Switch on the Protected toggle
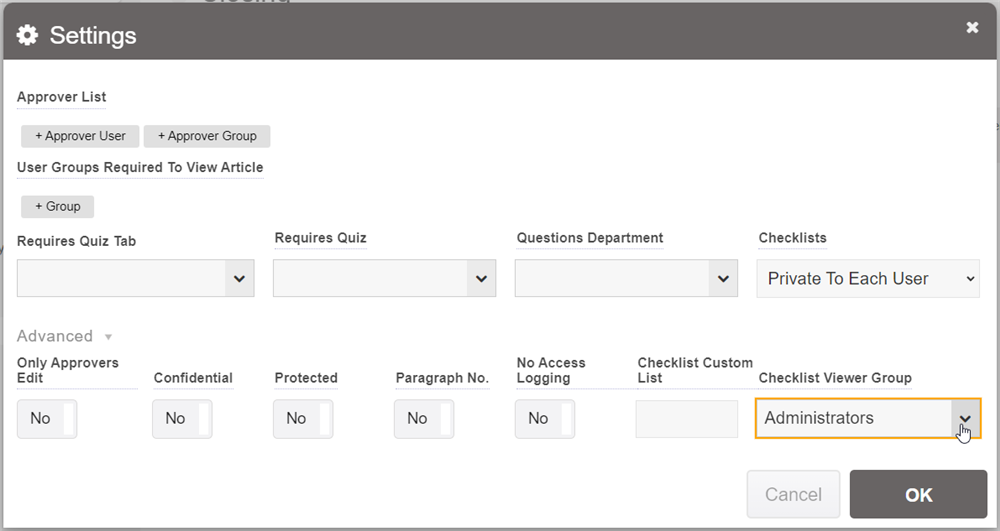 pyautogui.click(x=303, y=419)
